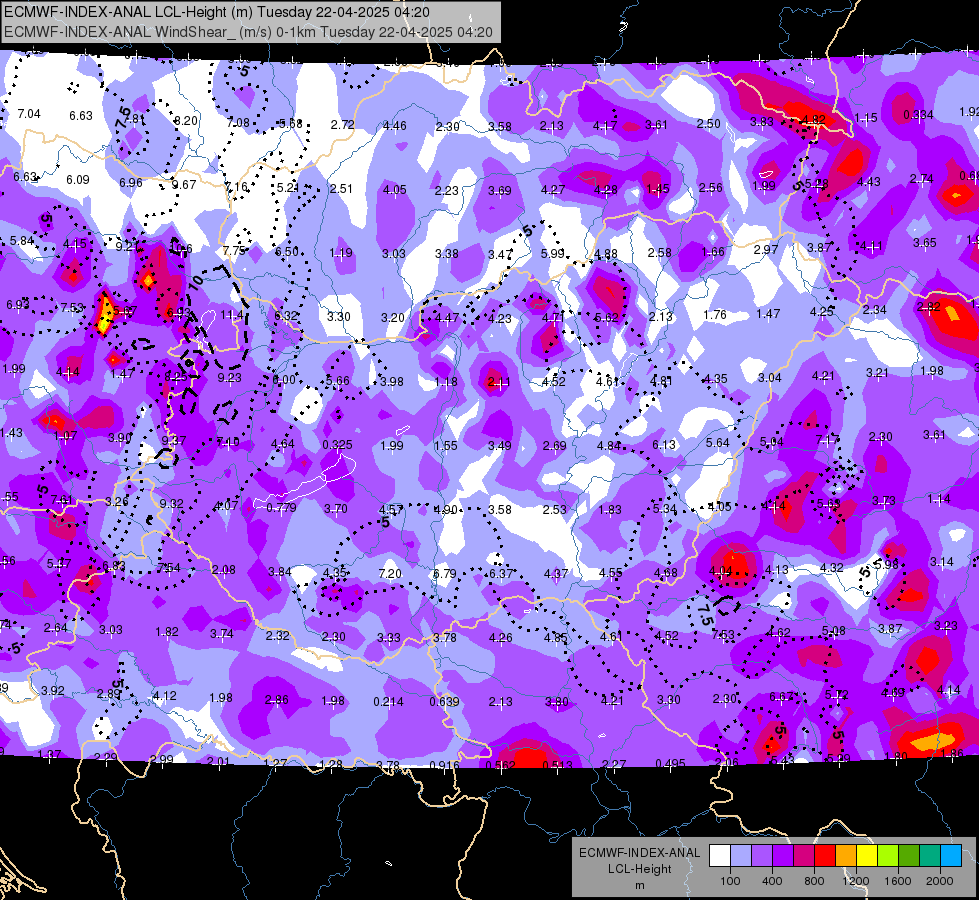
Task: Click the 'LCL-Height' legend title text
Action: point(639,869)
